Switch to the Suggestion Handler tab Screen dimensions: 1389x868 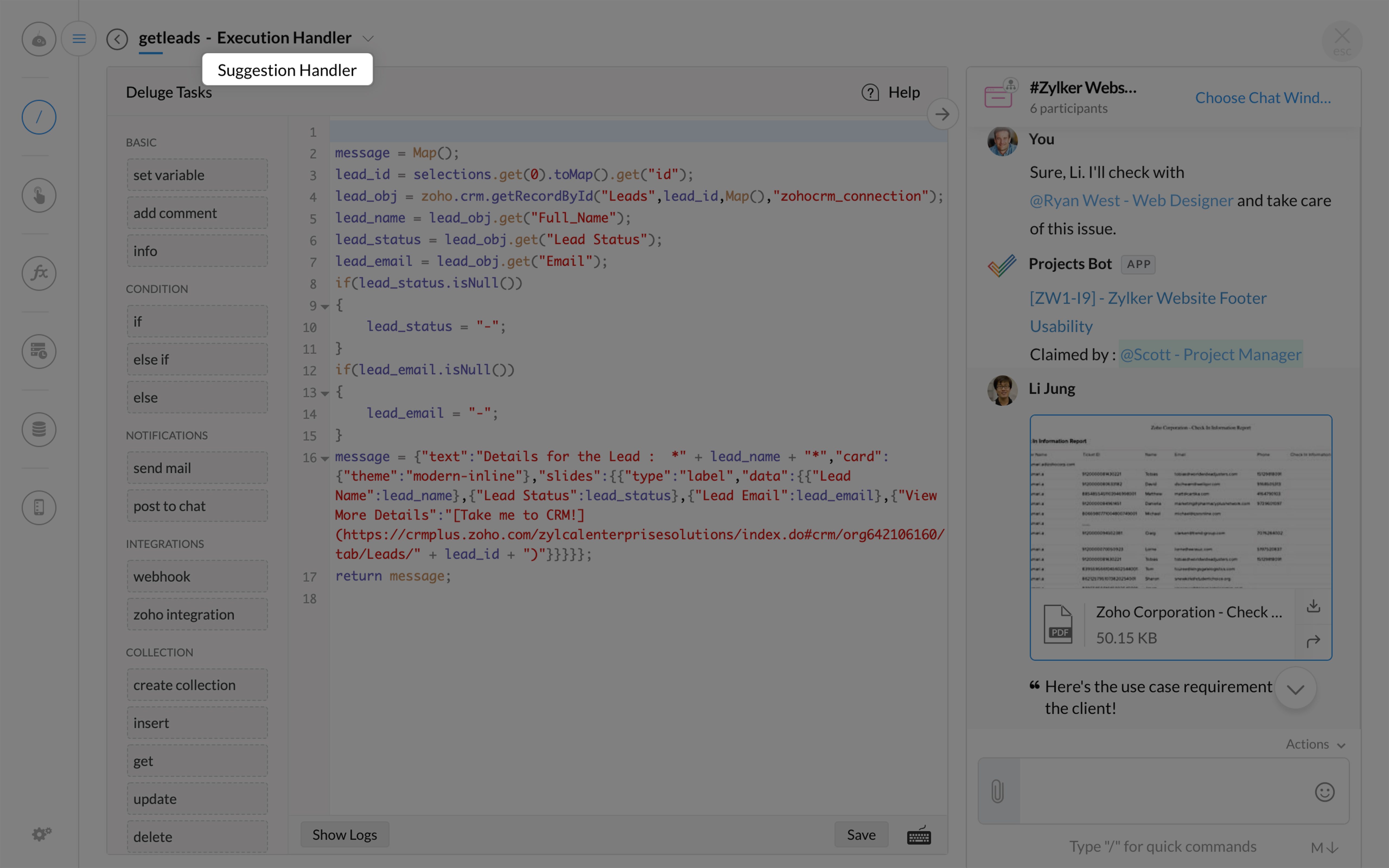point(287,69)
